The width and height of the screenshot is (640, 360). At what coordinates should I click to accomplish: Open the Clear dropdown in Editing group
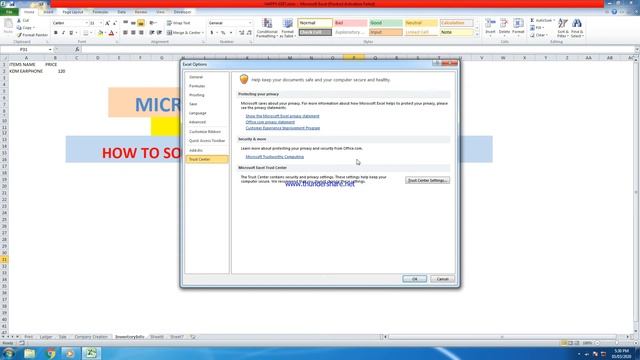(547, 35)
